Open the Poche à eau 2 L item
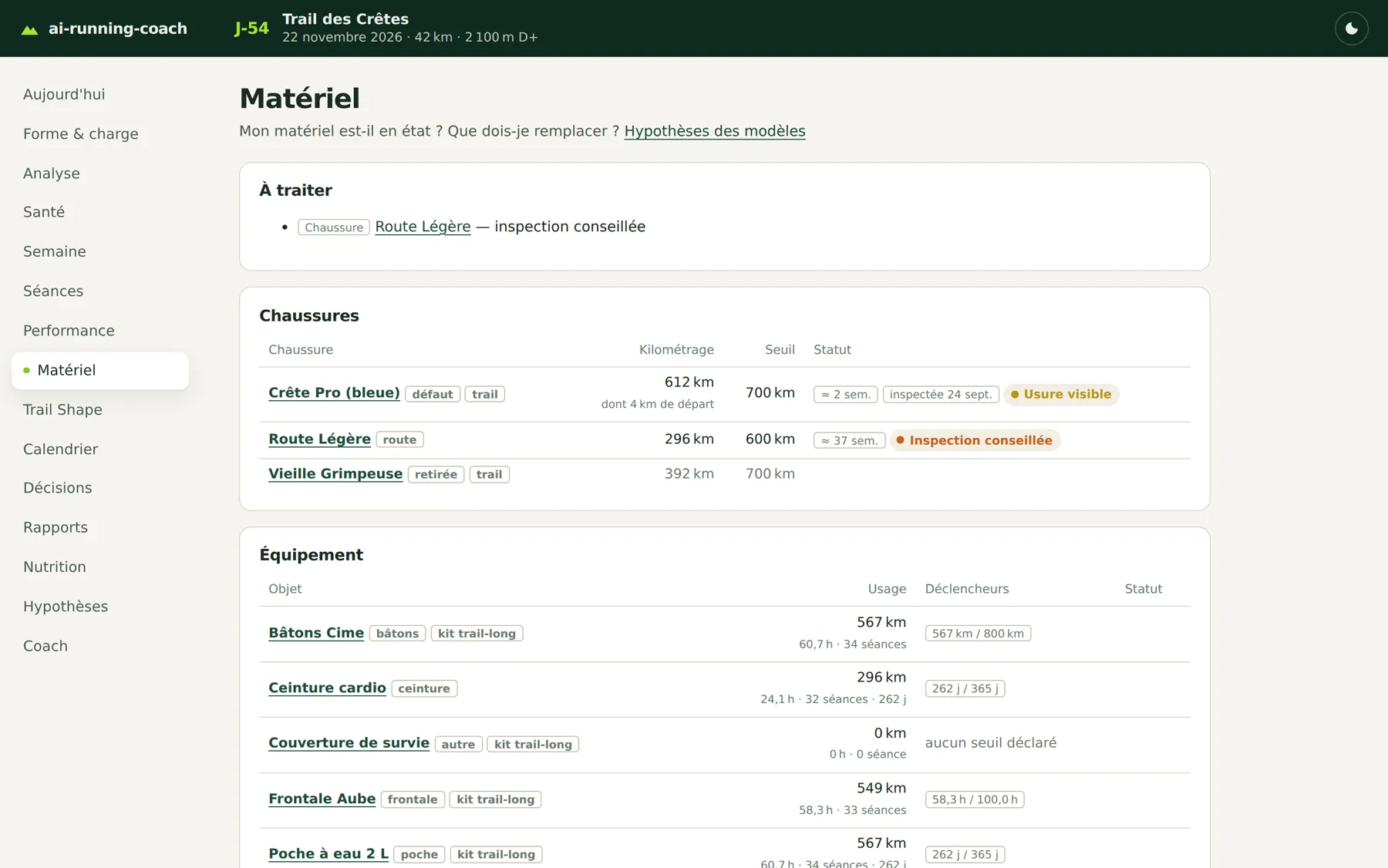This screenshot has height=868, width=1388. pyautogui.click(x=328, y=854)
